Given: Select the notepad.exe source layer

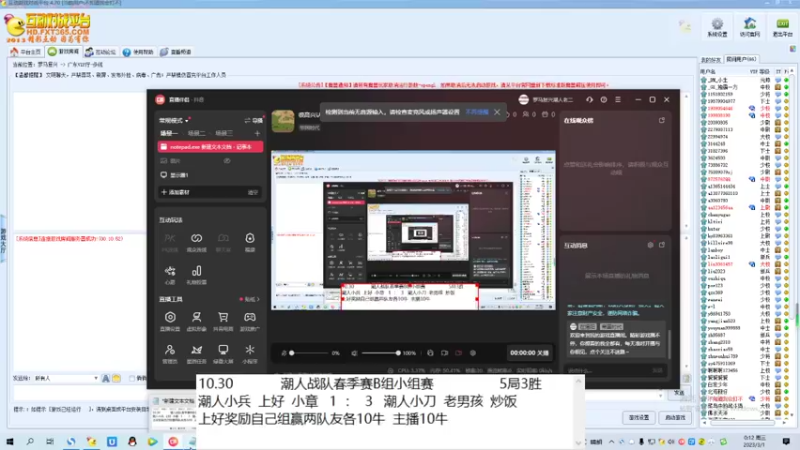Looking at the screenshot, I should click(210, 147).
